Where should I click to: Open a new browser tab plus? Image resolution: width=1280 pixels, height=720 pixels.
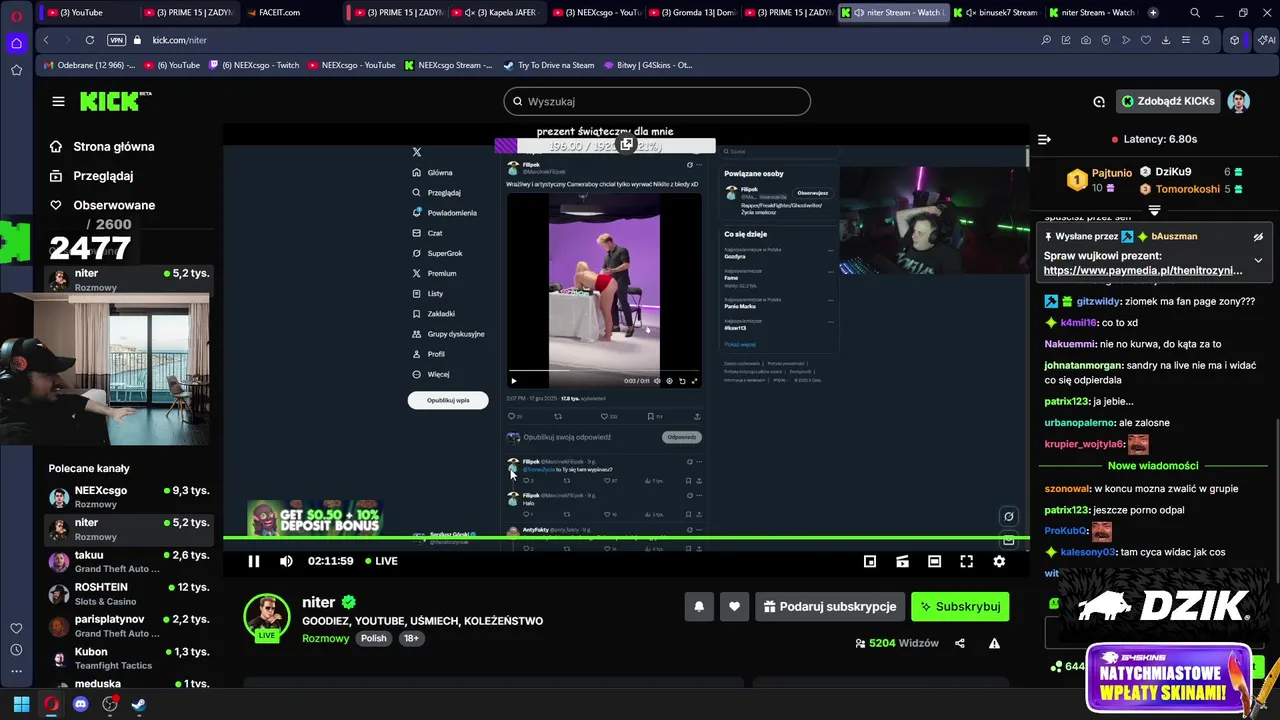[1153, 13]
